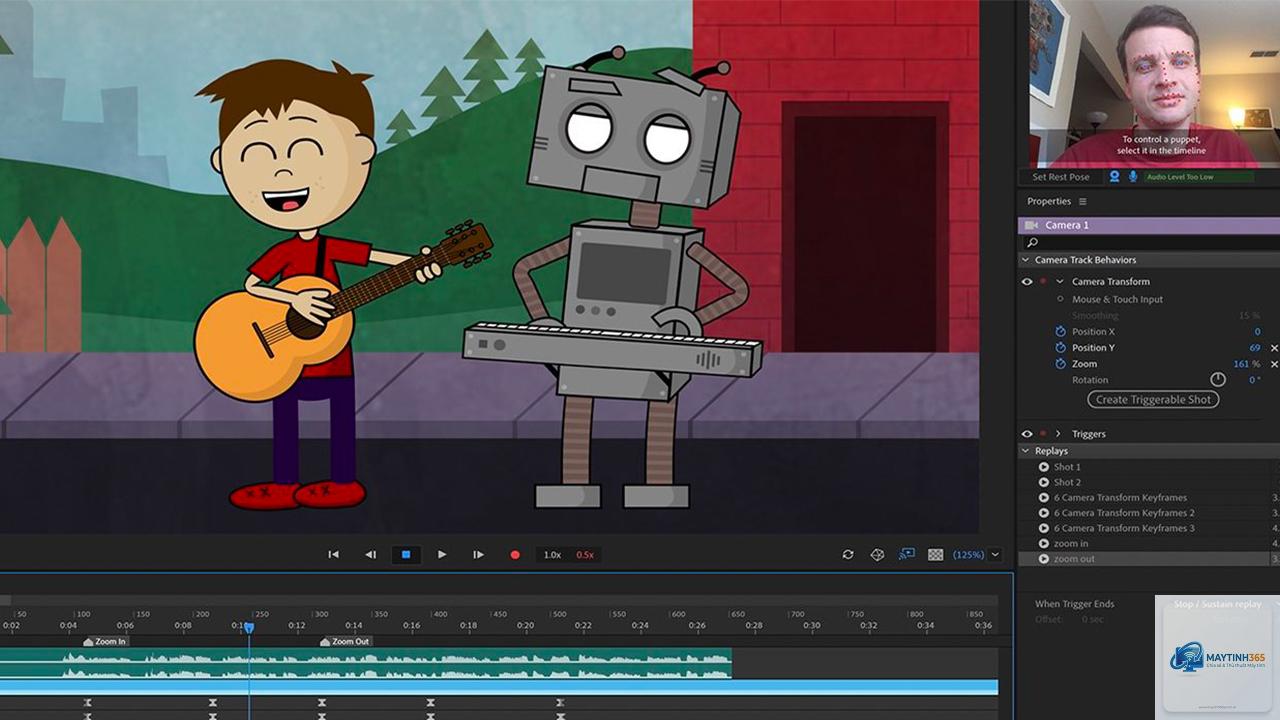Select the green audio waveform track
The image size is (1280, 720).
[x=366, y=663]
